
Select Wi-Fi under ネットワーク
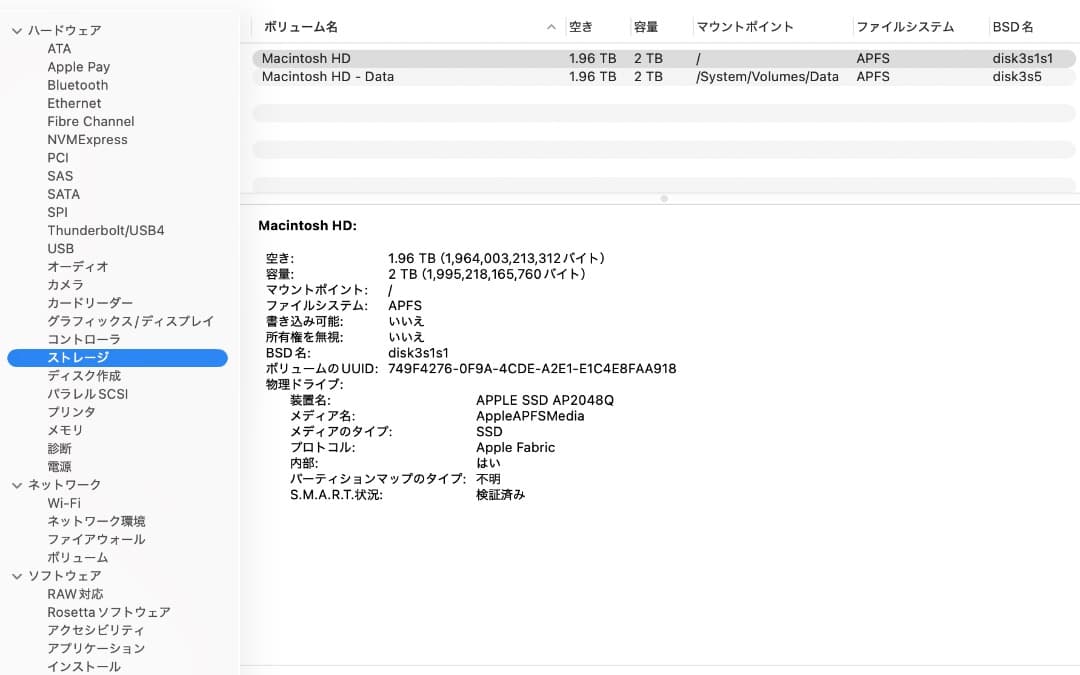click(63, 502)
